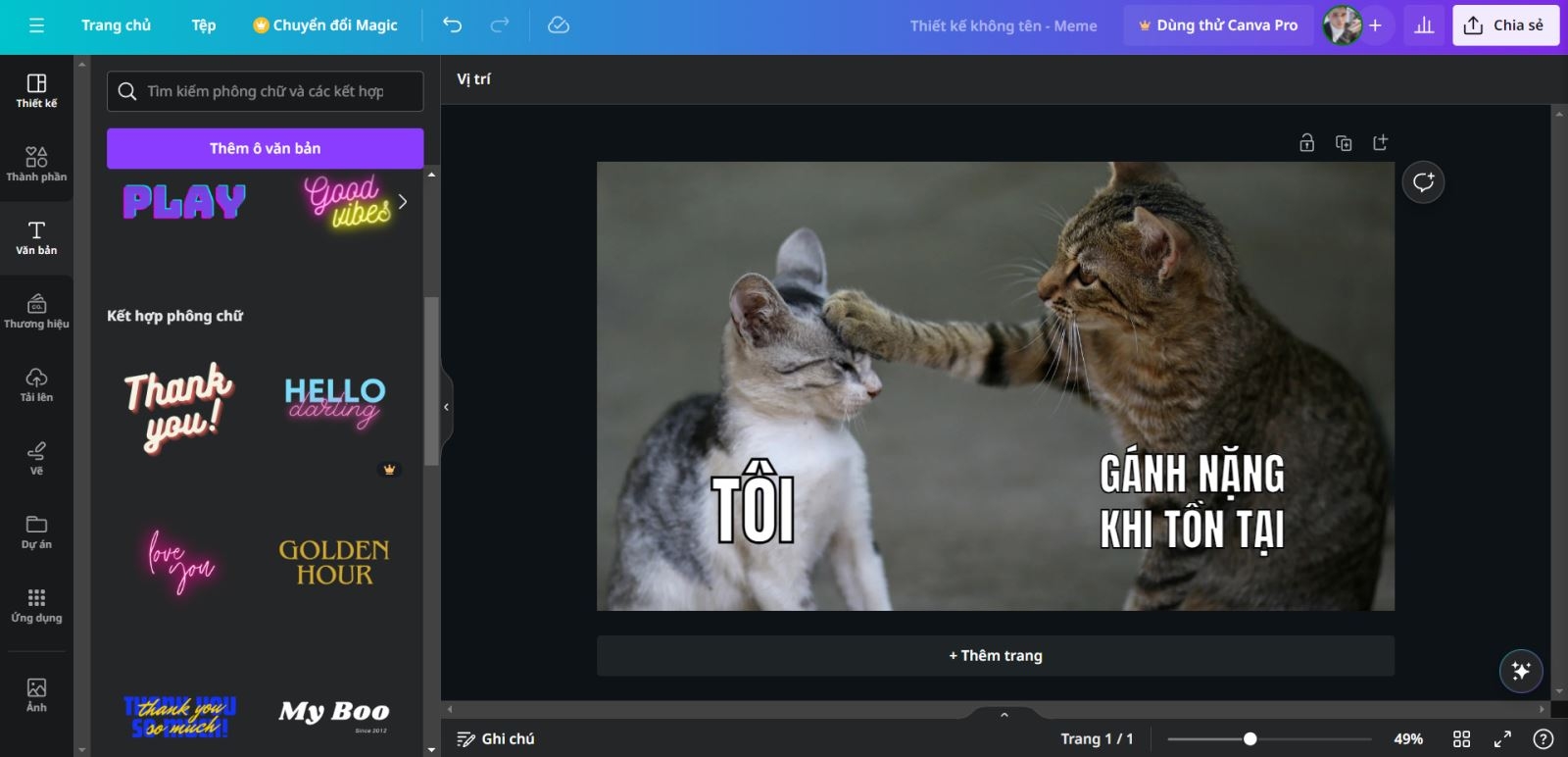Click Thêm trang add page button
The width and height of the screenshot is (1568, 757).
[996, 656]
